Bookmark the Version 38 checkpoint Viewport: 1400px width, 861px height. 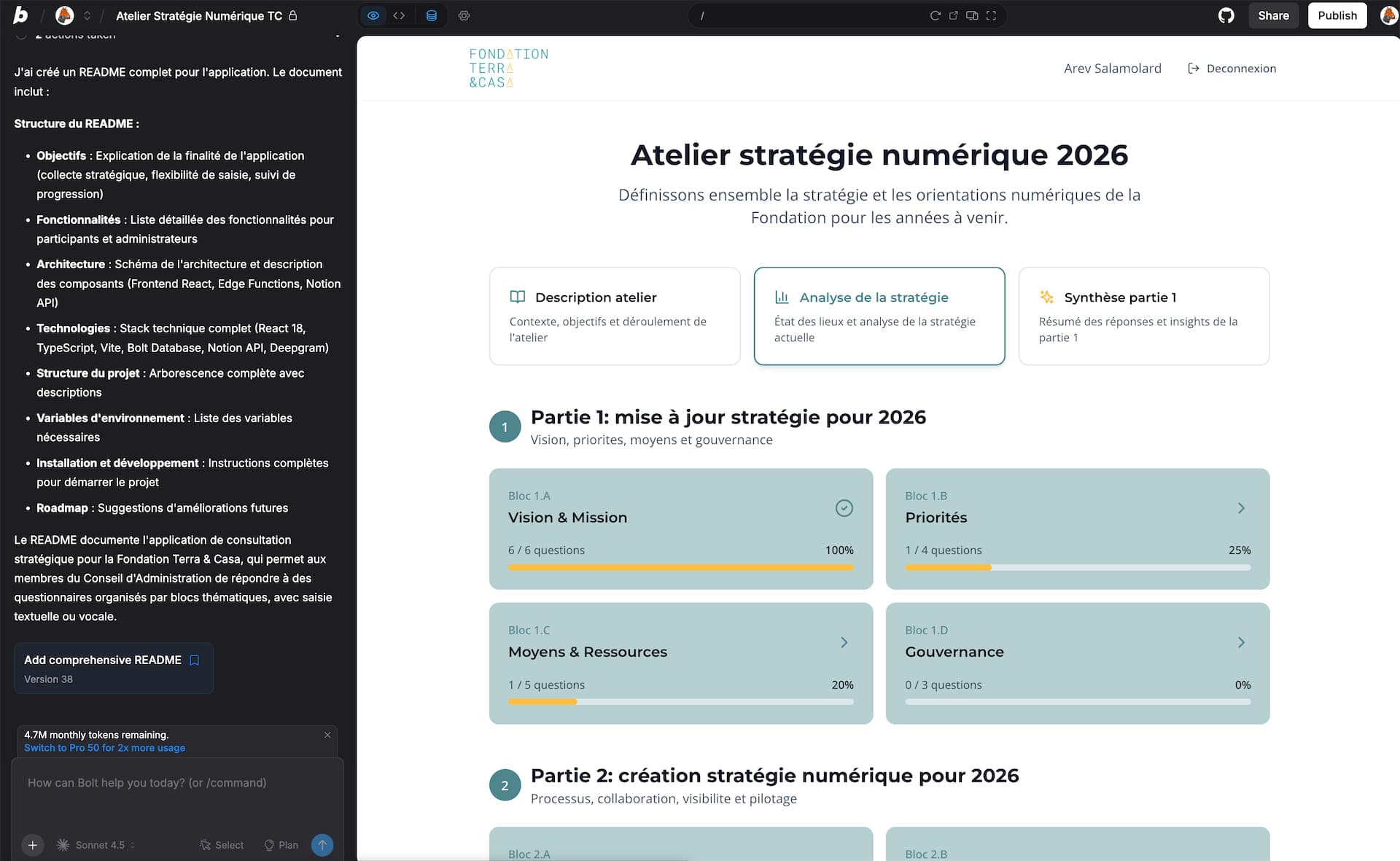(x=194, y=660)
